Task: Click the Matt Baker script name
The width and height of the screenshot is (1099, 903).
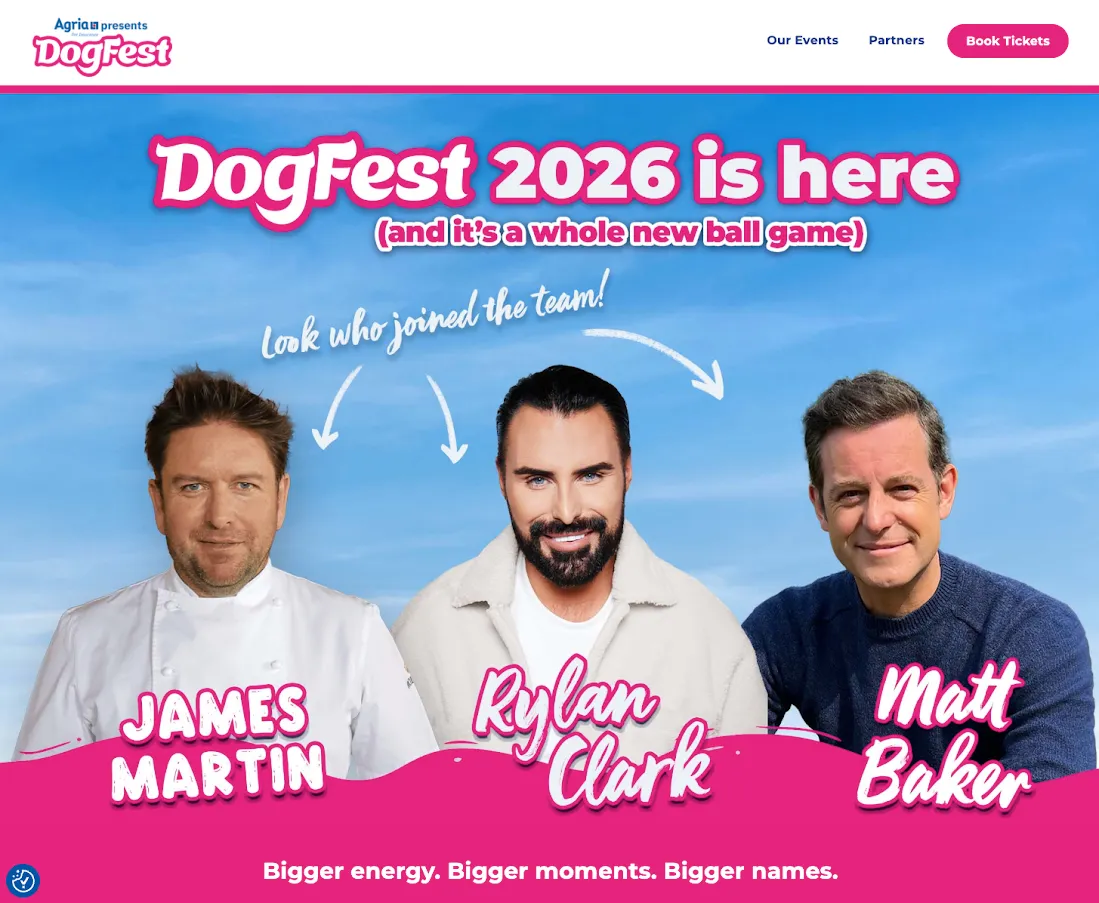Action: click(945, 735)
